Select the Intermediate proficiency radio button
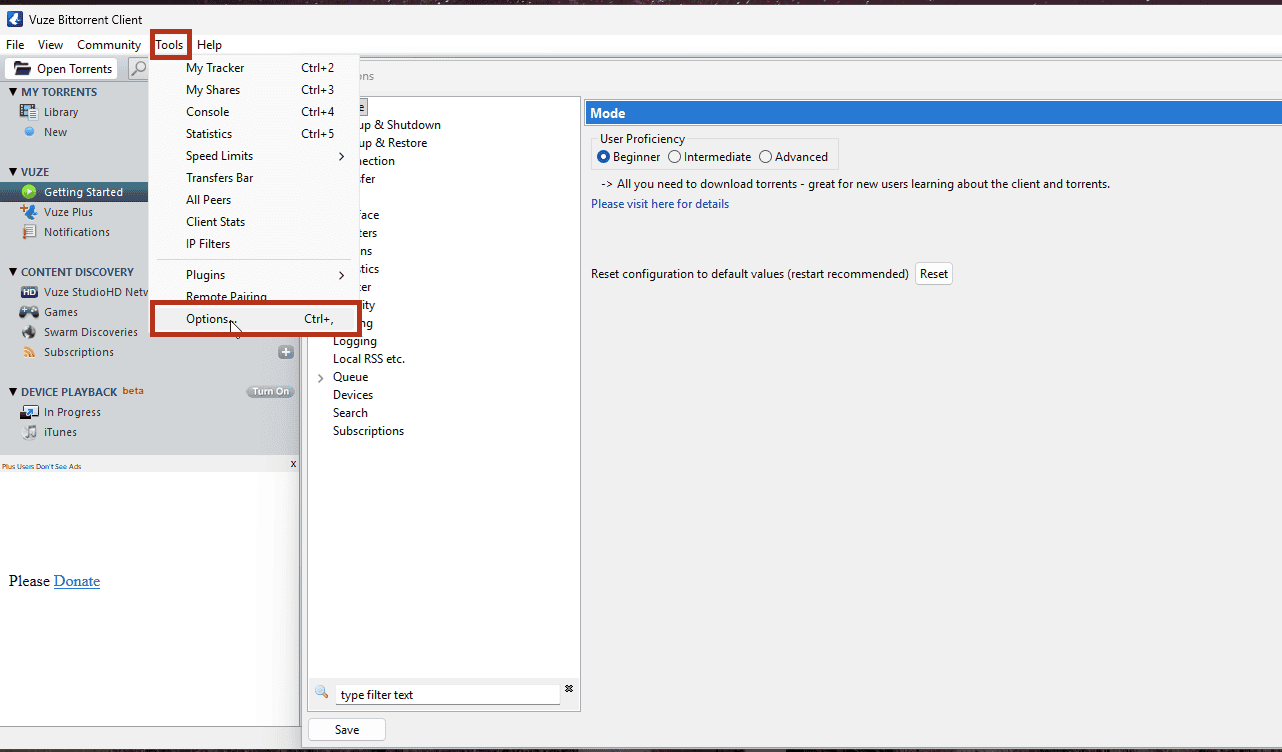The height and width of the screenshot is (752, 1282). (x=674, y=157)
